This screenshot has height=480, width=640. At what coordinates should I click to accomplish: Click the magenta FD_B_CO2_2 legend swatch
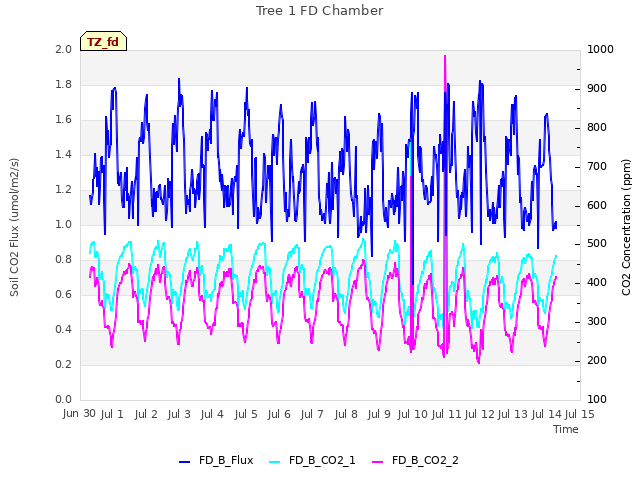click(x=378, y=462)
